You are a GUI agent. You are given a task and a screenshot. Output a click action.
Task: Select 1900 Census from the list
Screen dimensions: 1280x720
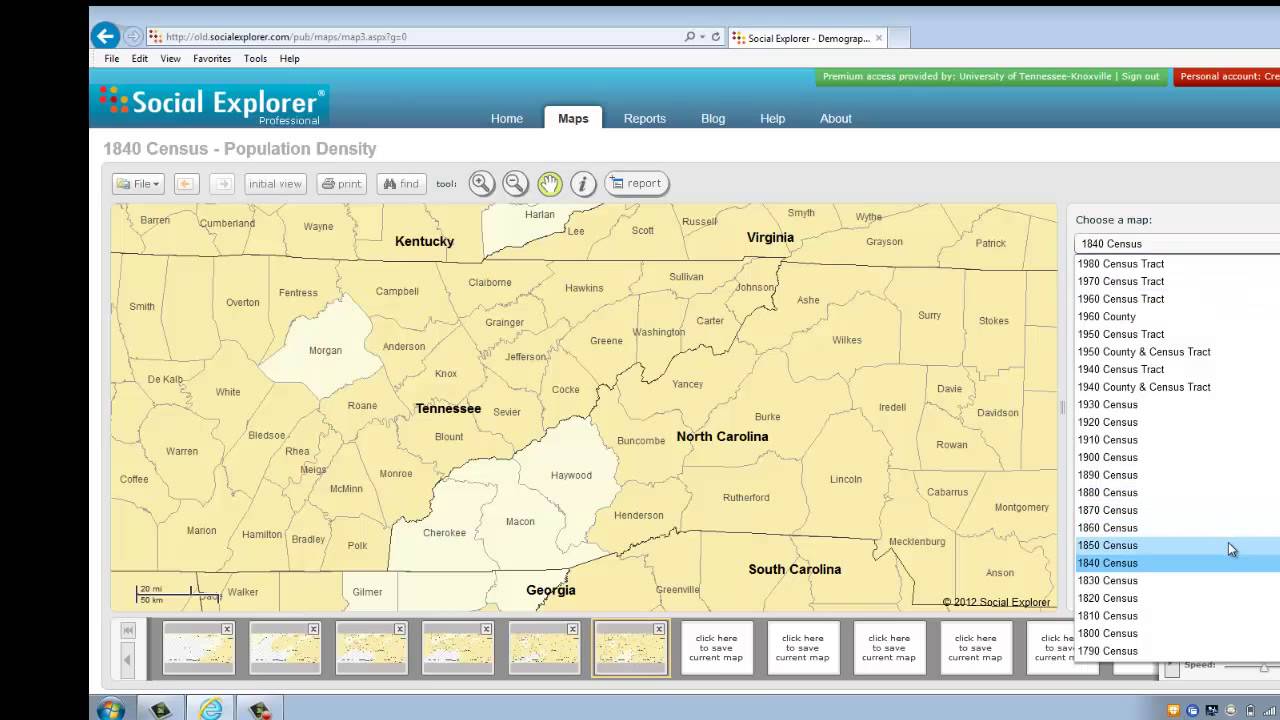tap(1178, 457)
